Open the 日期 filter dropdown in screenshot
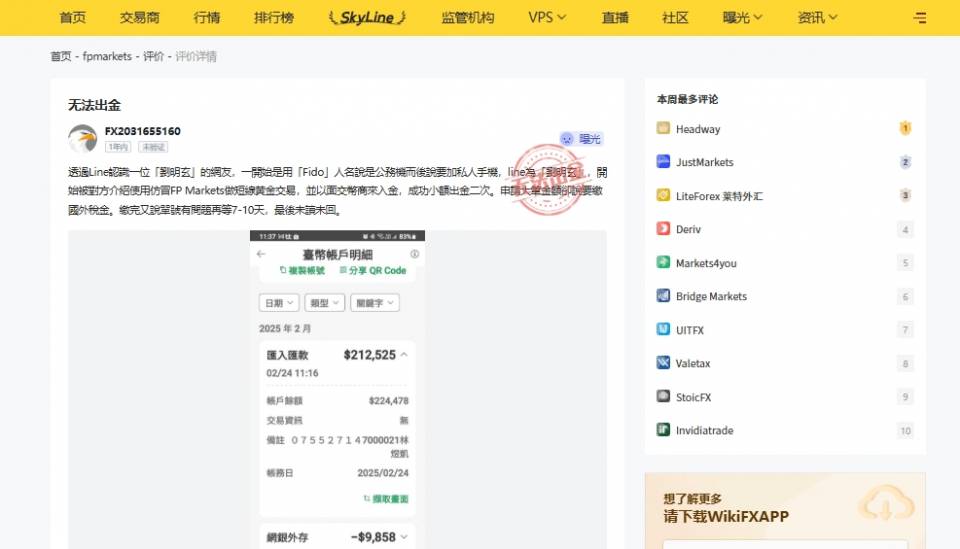 coord(279,303)
